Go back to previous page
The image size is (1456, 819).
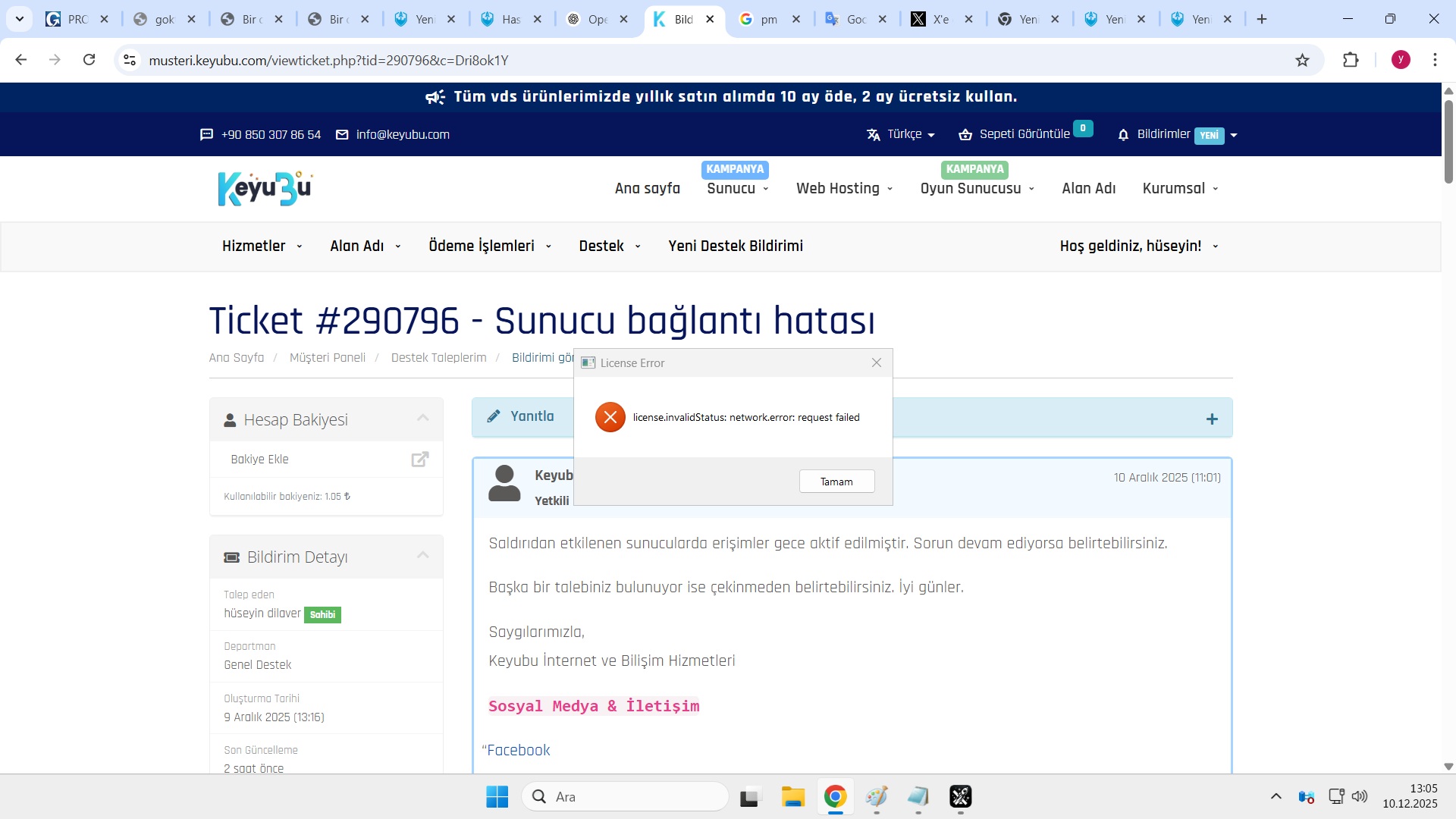coord(21,60)
